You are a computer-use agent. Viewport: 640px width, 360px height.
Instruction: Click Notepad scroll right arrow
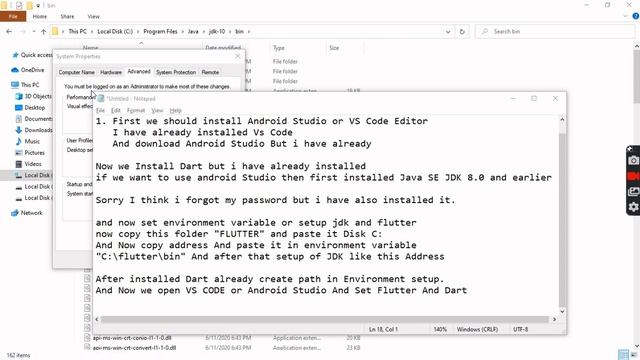(x=554, y=319)
